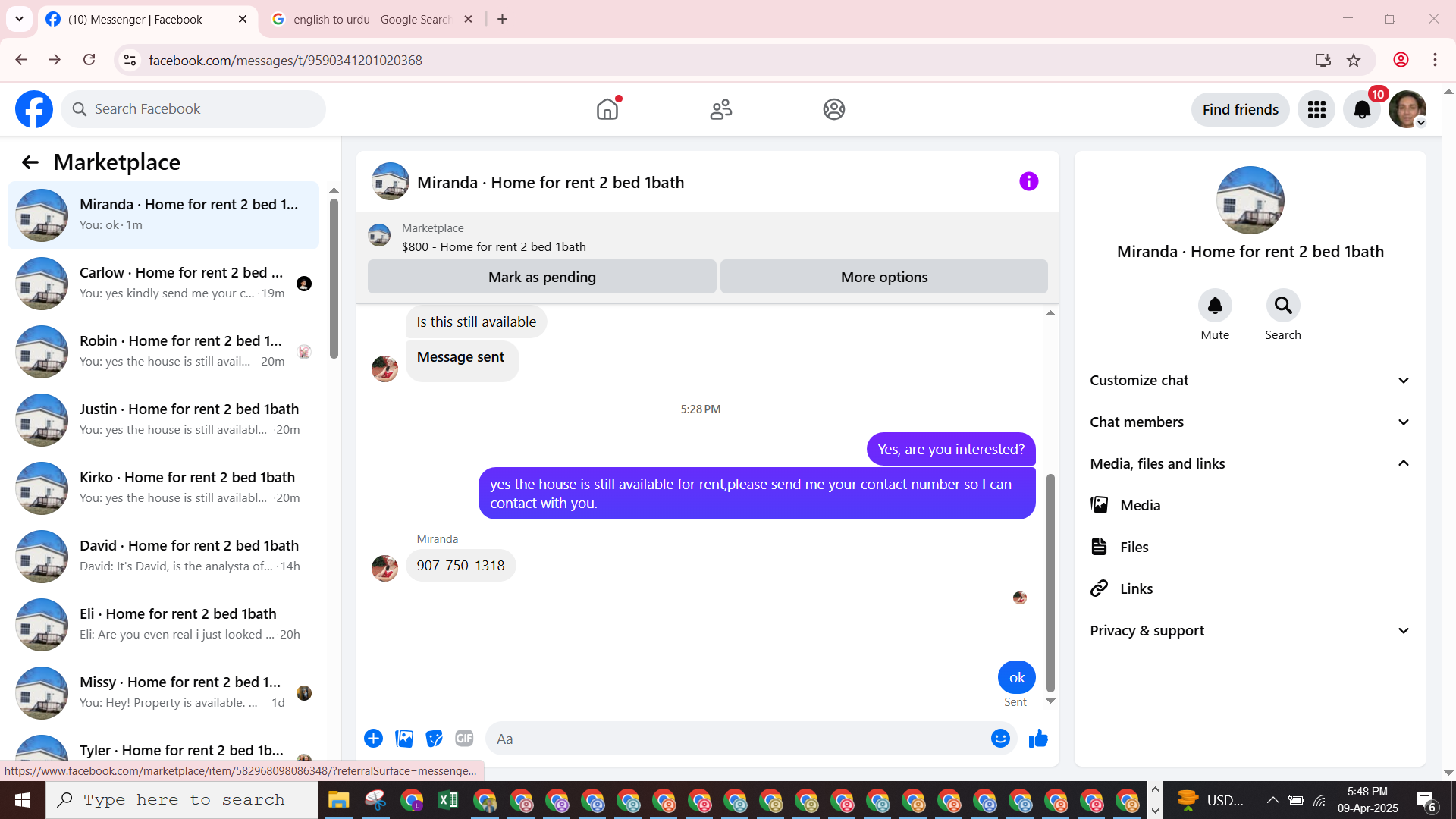Open Links under Media, files and links

click(x=1250, y=588)
